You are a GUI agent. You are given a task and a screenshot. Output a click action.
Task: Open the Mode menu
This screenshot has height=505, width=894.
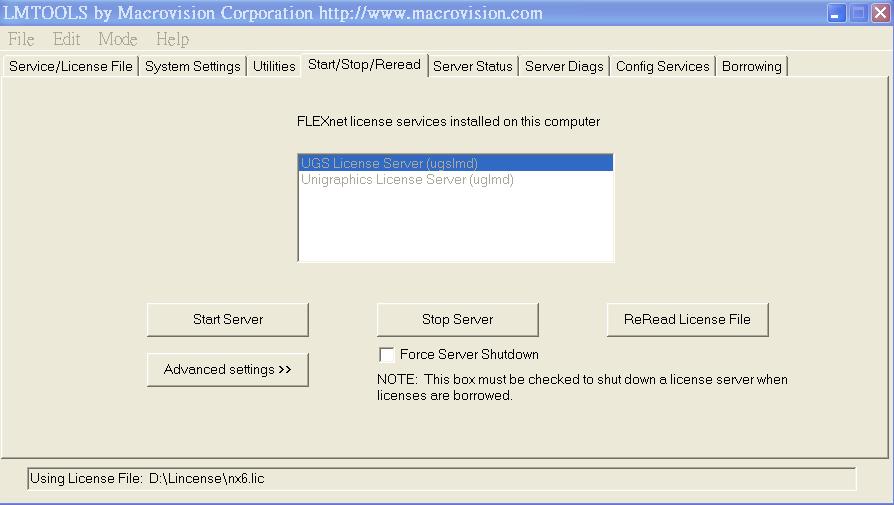pos(117,39)
